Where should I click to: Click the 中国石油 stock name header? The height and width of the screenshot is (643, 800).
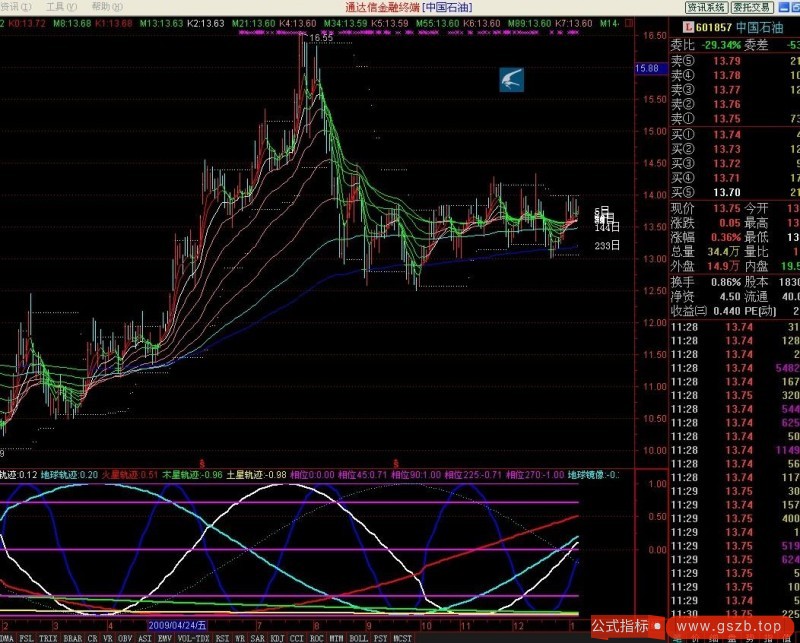[763, 29]
